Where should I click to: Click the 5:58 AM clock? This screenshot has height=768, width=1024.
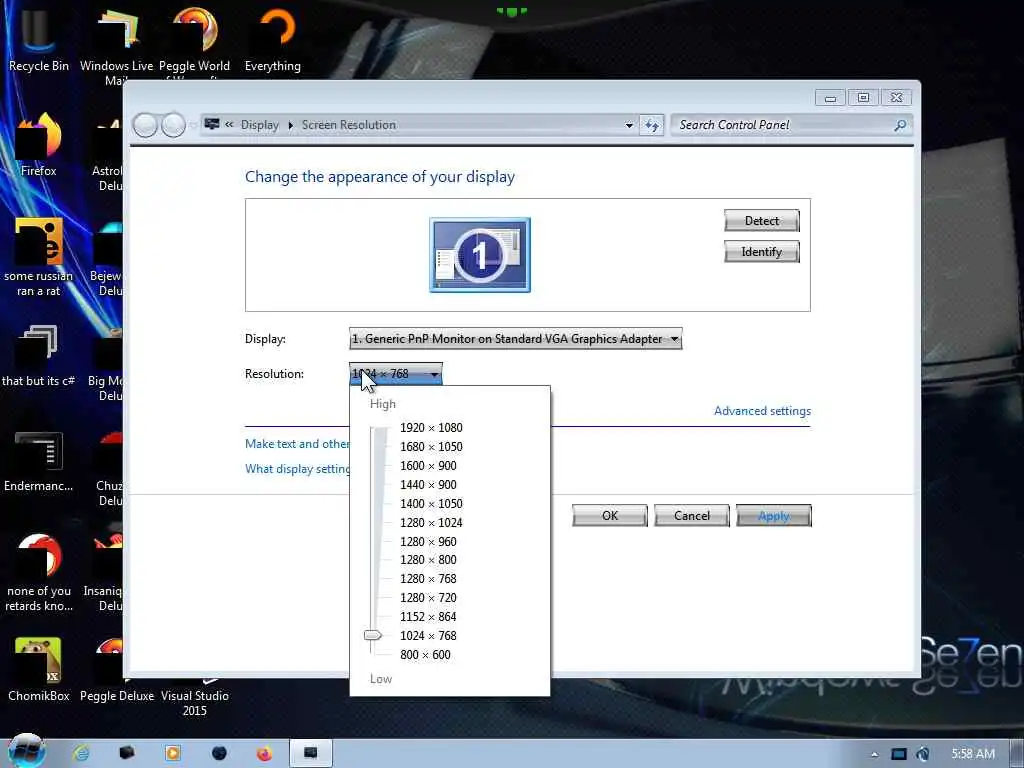pyautogui.click(x=973, y=754)
